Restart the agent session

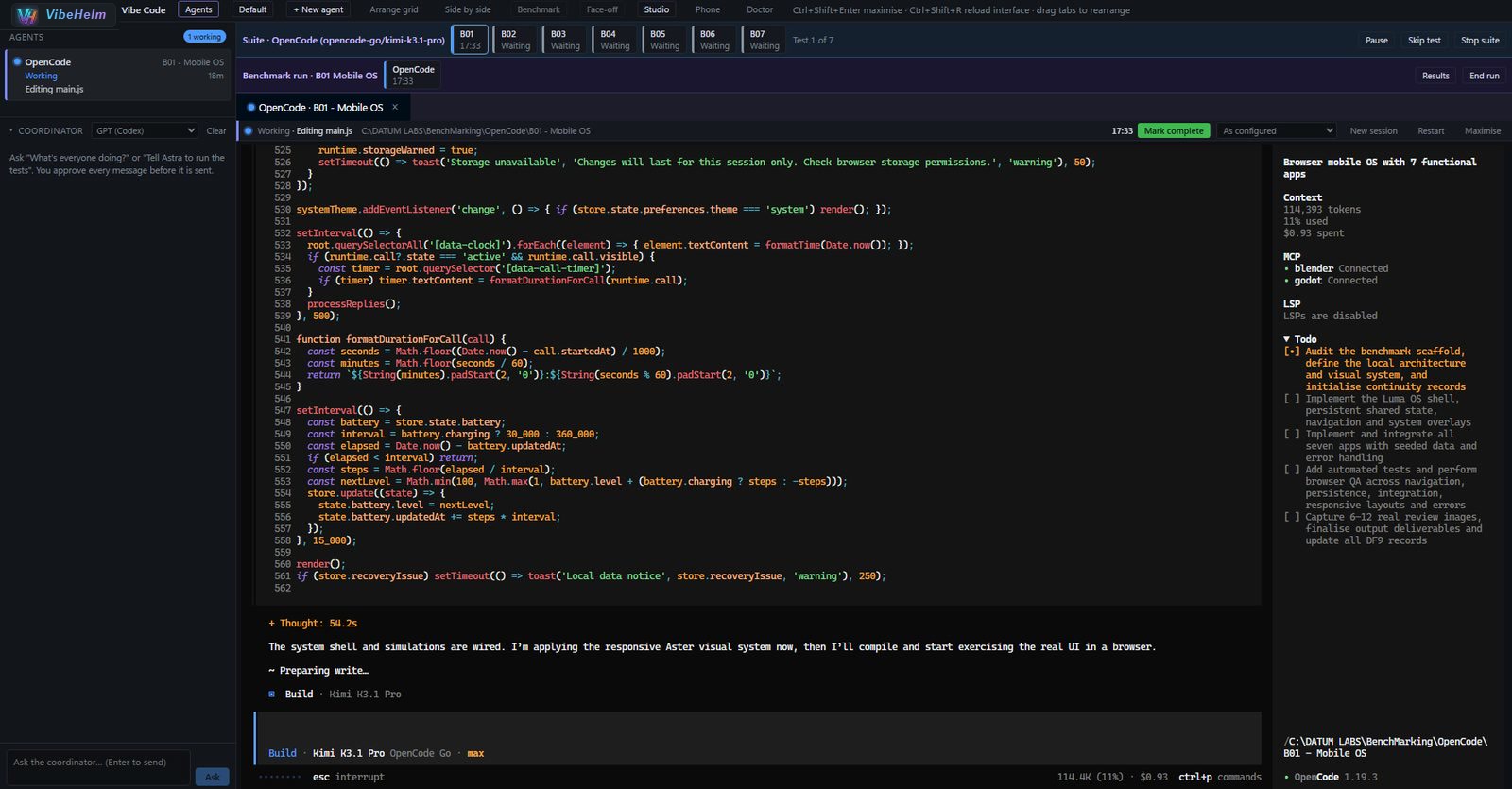(1431, 130)
